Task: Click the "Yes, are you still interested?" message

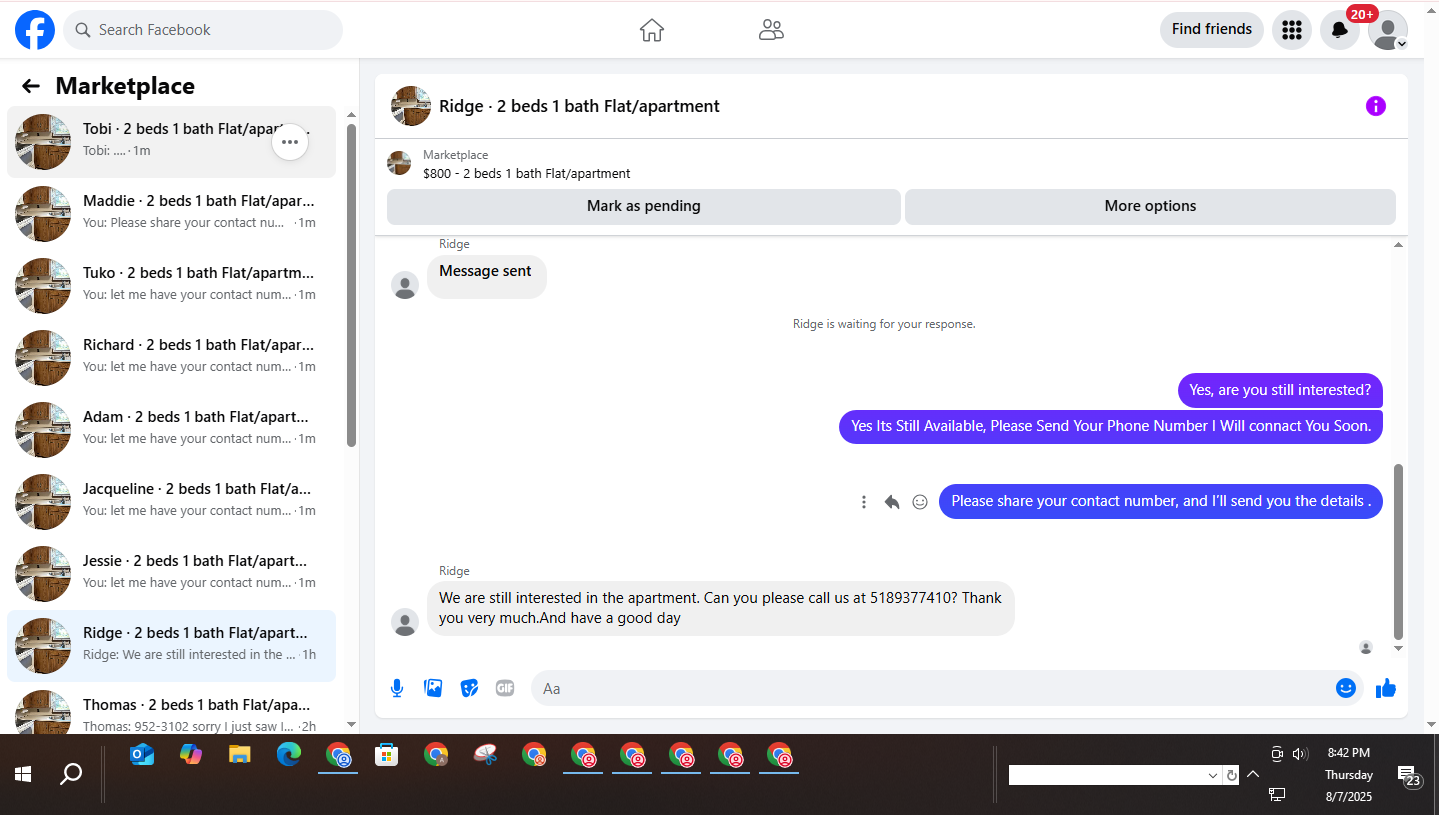Action: [1280, 390]
